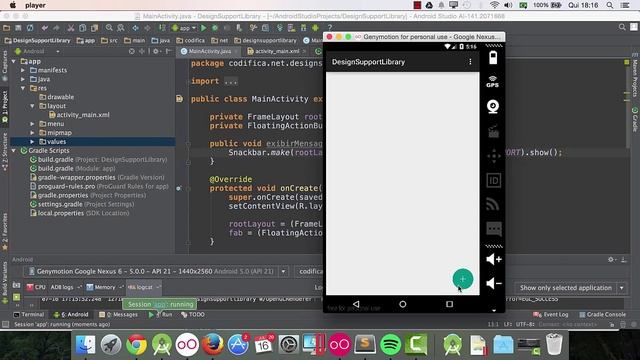Screen dimensions: 640x360
Task: Click the Help question mark toolbar icon
Action: tap(329, 28)
